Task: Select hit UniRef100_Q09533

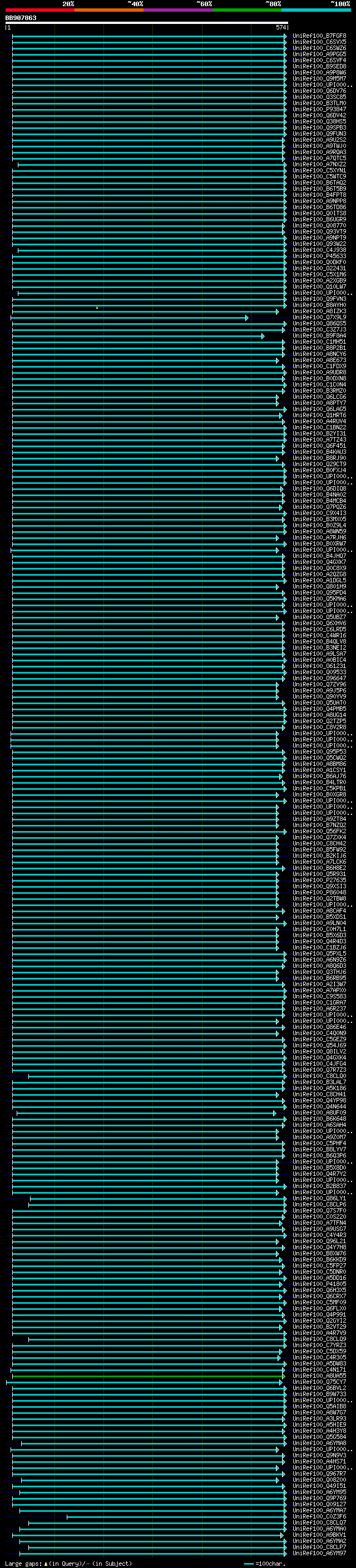Action: [x=319, y=672]
